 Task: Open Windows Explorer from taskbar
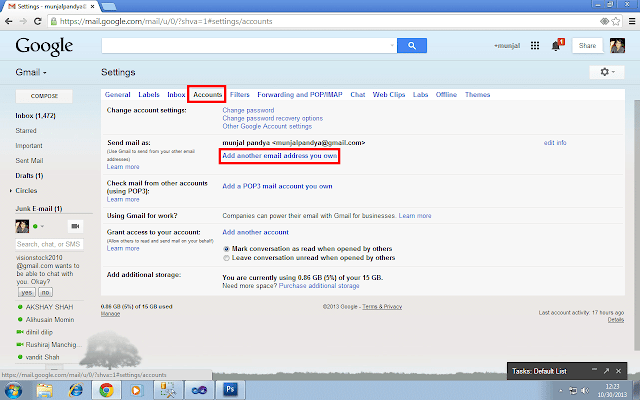point(44,390)
